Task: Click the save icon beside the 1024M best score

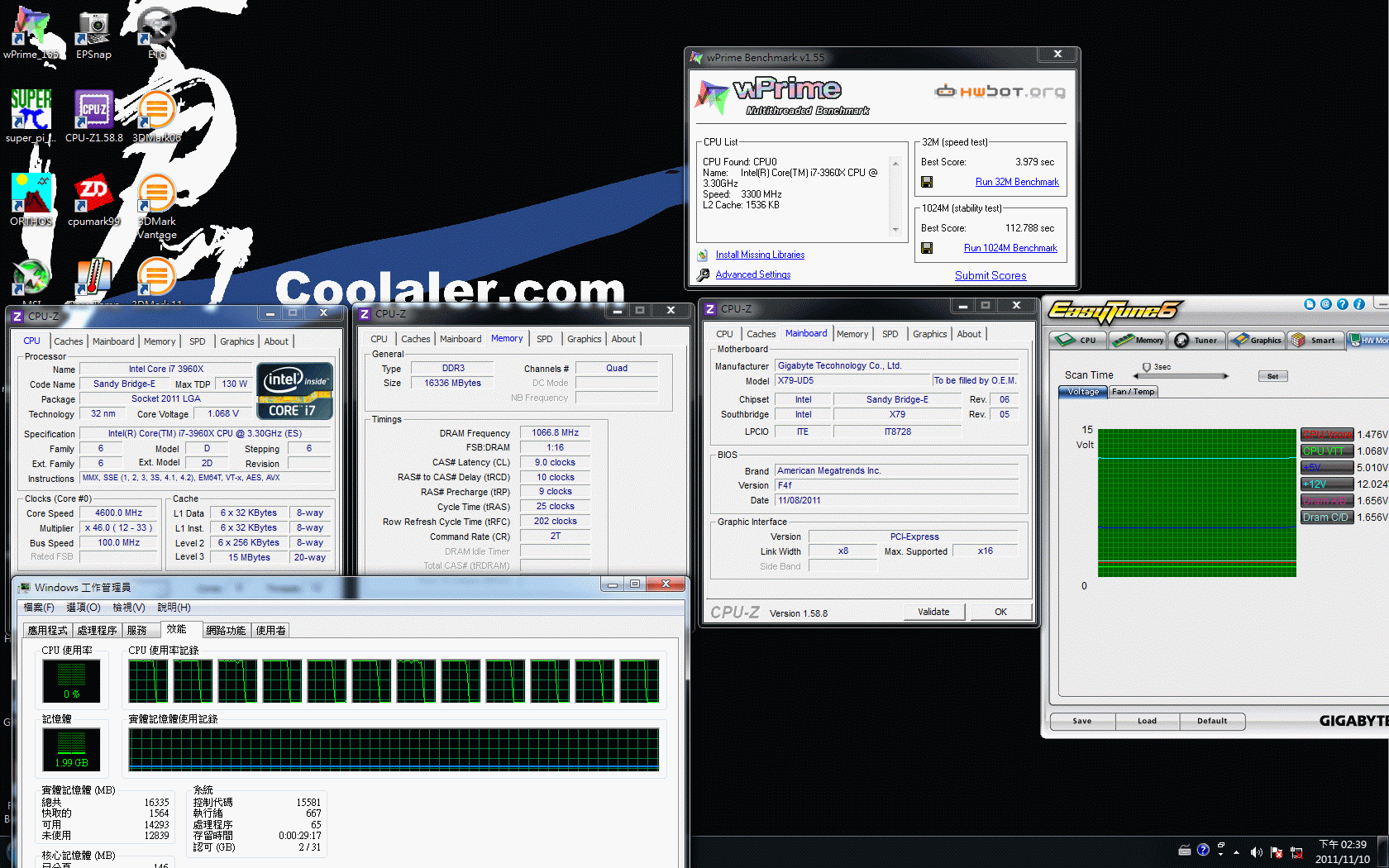Action: click(x=927, y=248)
